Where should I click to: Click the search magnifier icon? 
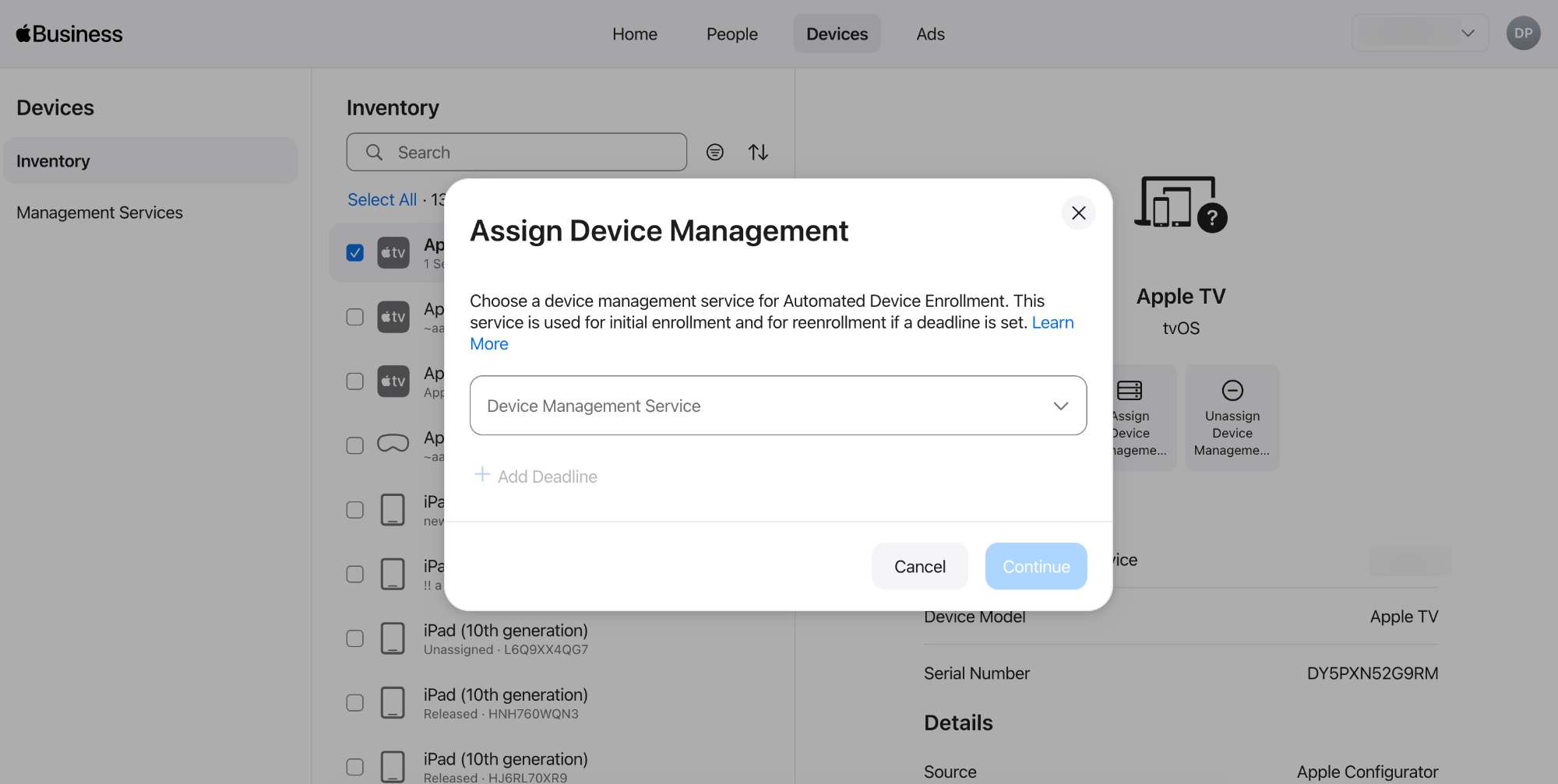pyautogui.click(x=374, y=152)
